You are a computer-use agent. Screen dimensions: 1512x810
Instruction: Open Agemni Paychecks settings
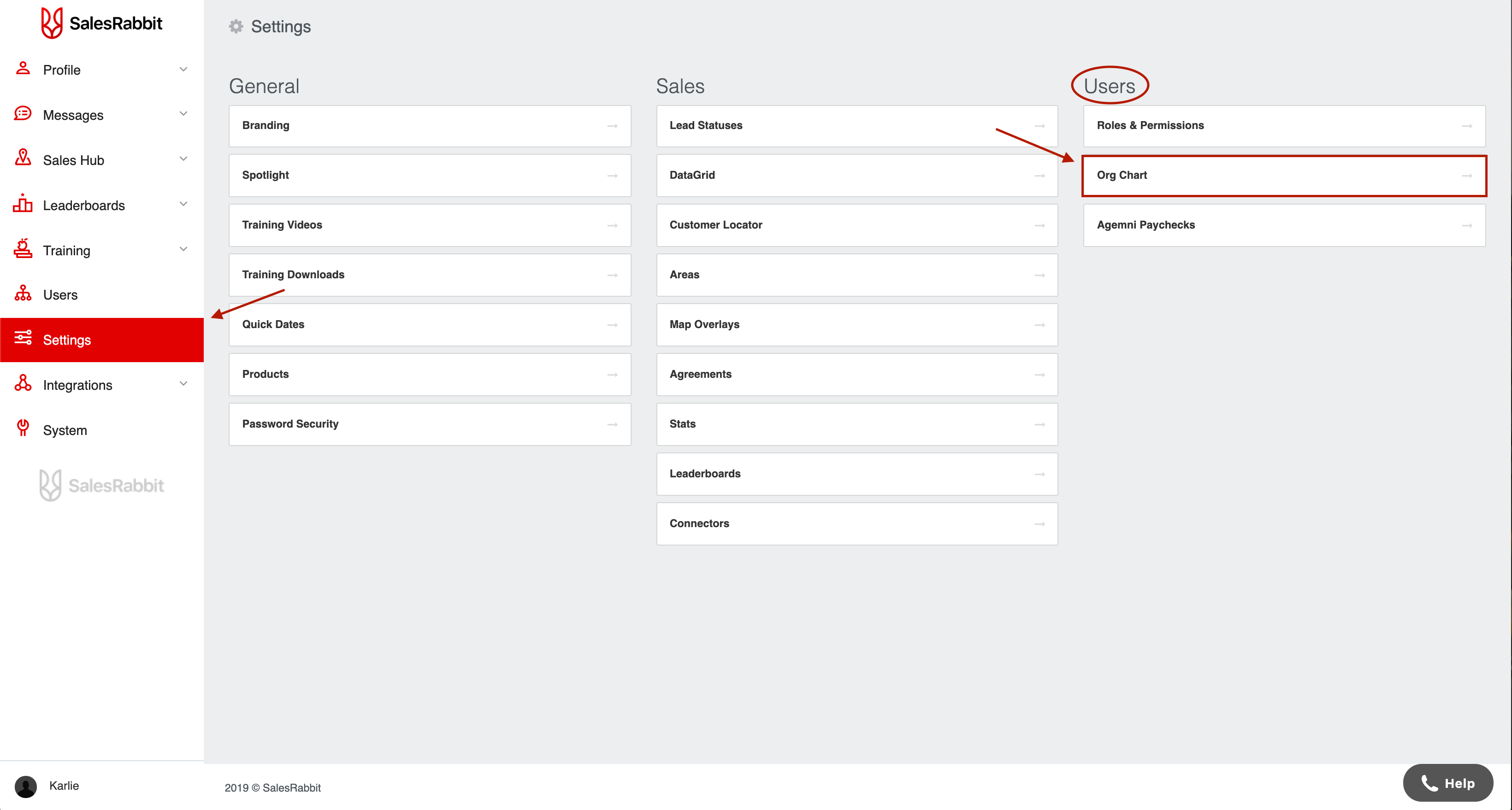(1284, 225)
